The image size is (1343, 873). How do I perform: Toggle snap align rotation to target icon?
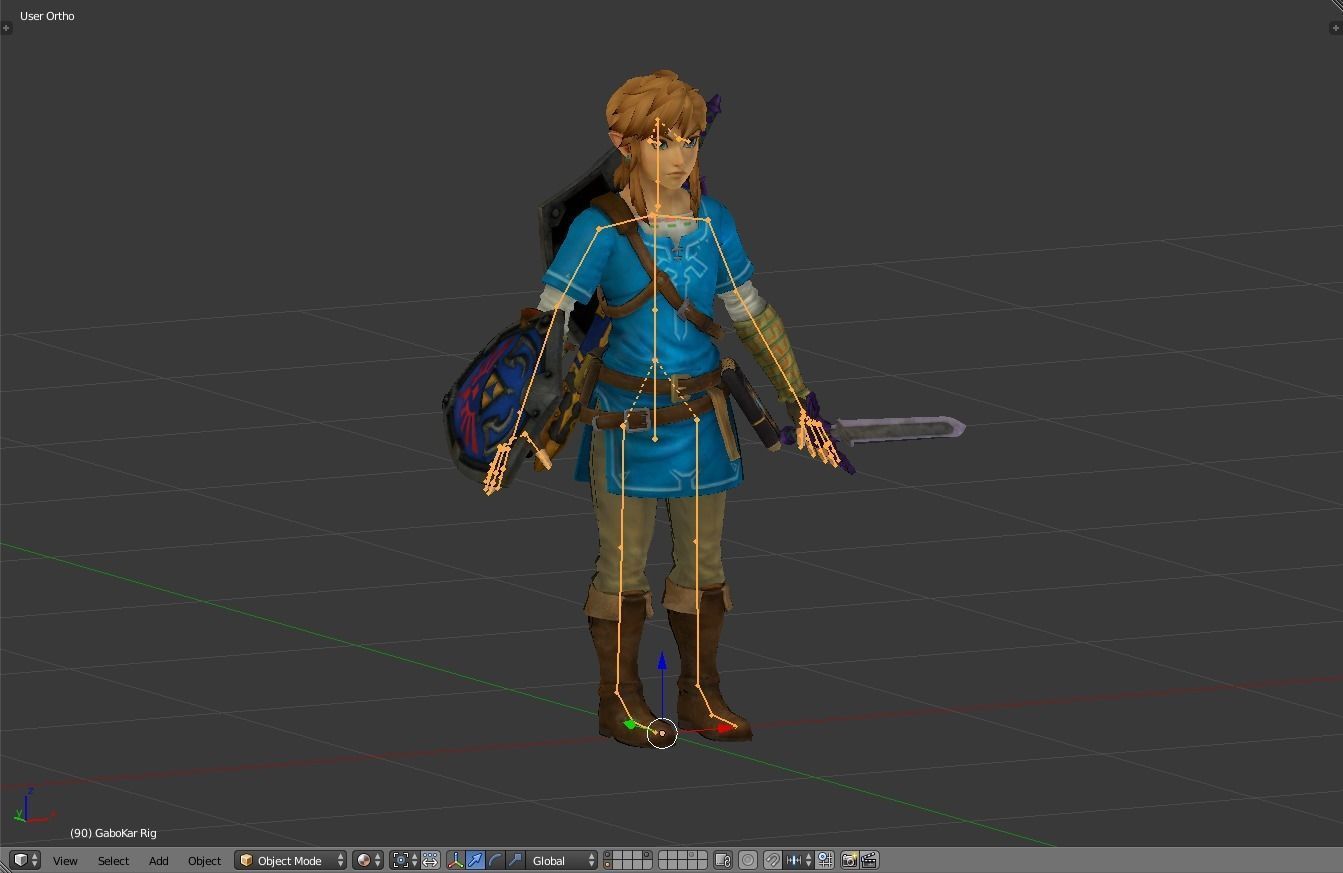pos(825,860)
